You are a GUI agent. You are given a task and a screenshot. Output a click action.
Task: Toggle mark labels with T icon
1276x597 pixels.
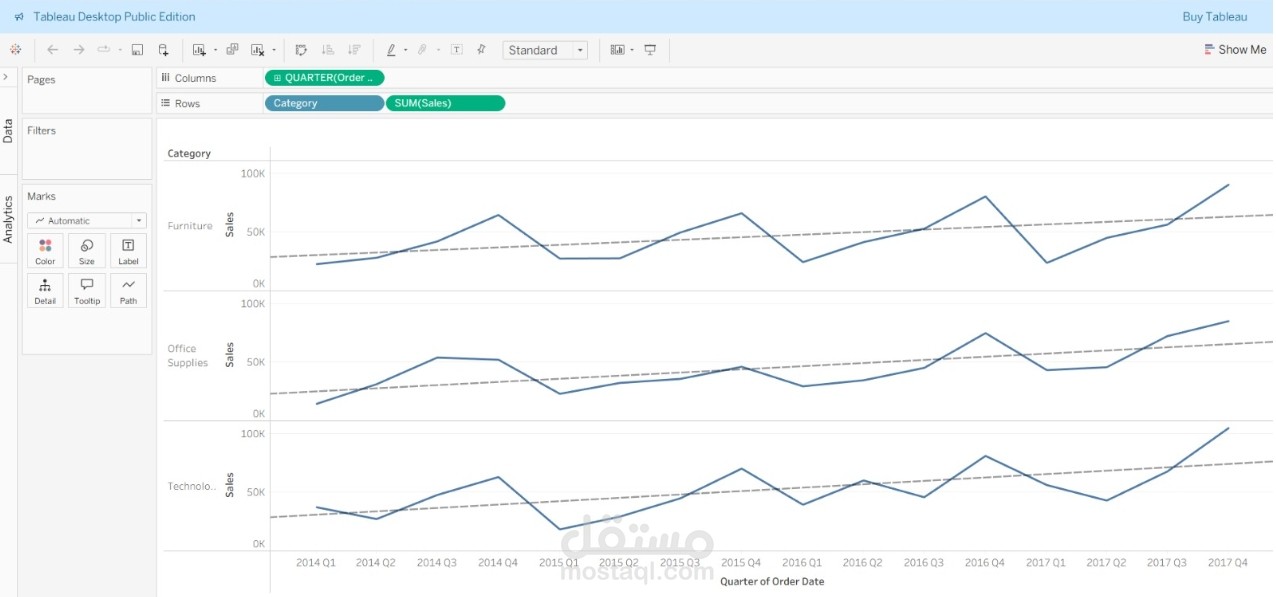[456, 49]
